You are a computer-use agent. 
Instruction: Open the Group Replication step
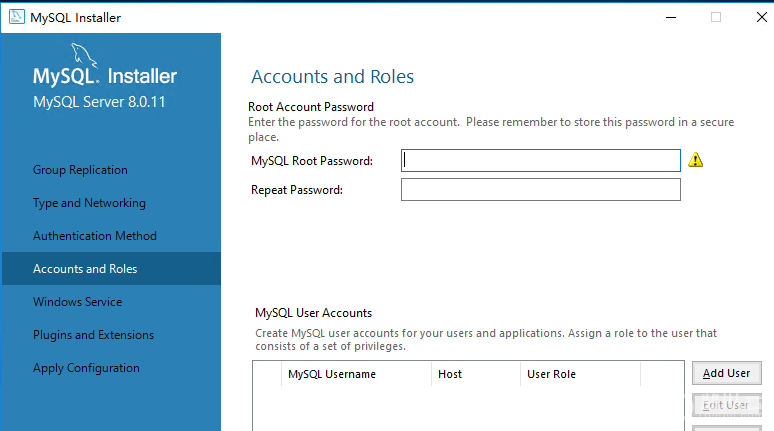[80, 170]
